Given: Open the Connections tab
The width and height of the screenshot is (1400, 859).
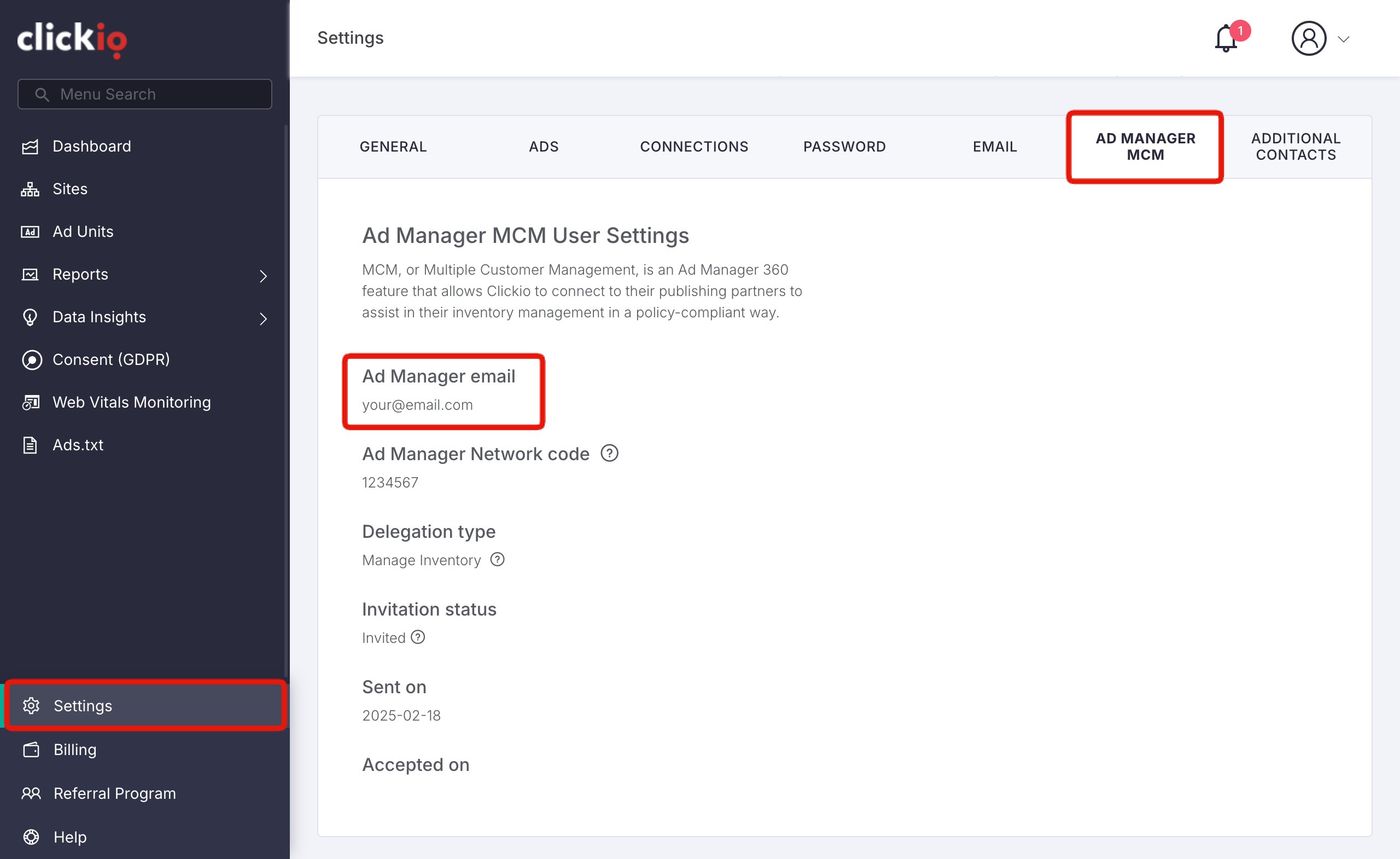Looking at the screenshot, I should tap(694, 147).
